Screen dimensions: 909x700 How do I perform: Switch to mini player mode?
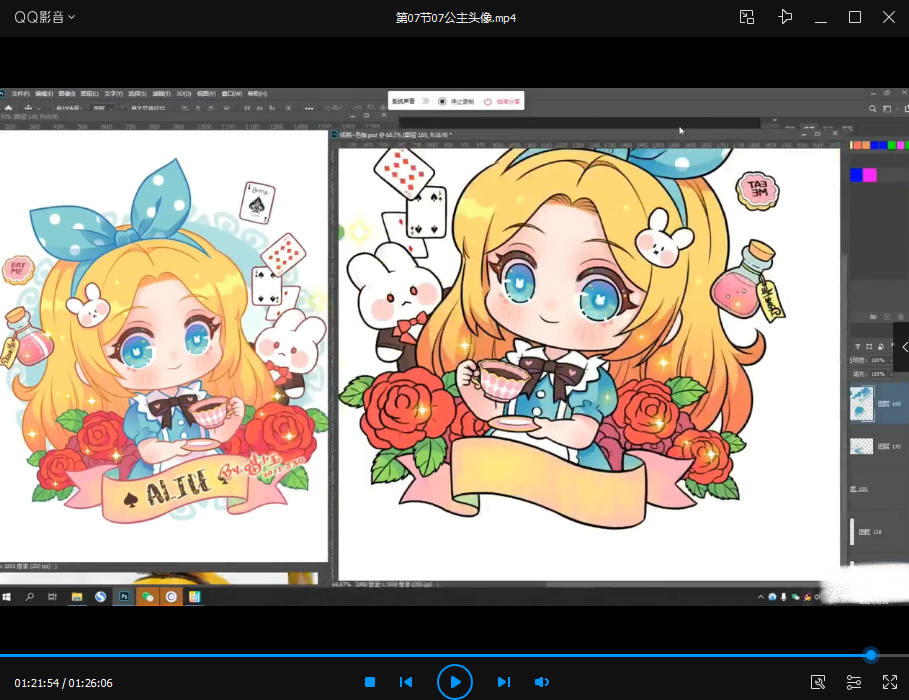[747, 17]
